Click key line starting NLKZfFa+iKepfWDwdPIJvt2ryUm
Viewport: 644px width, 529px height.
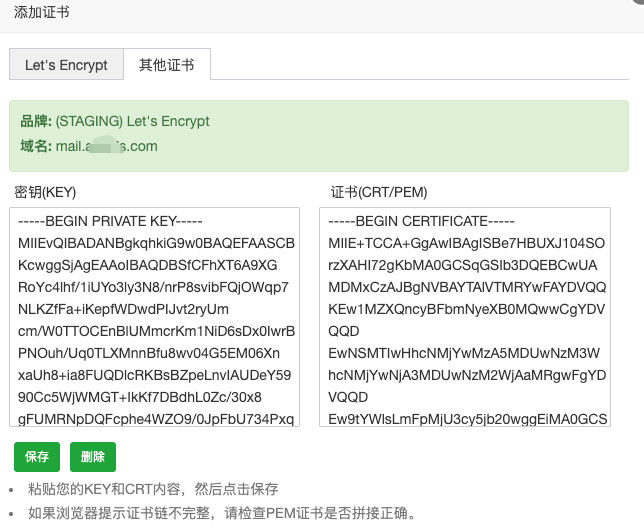(123, 309)
